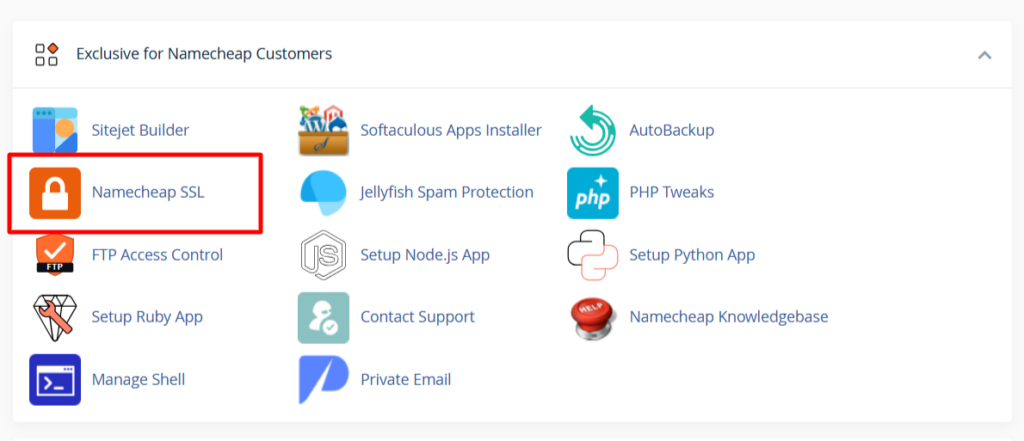This screenshot has height=441, width=1024.
Task: Click the section grid icon beside the heading
Action: point(47,54)
